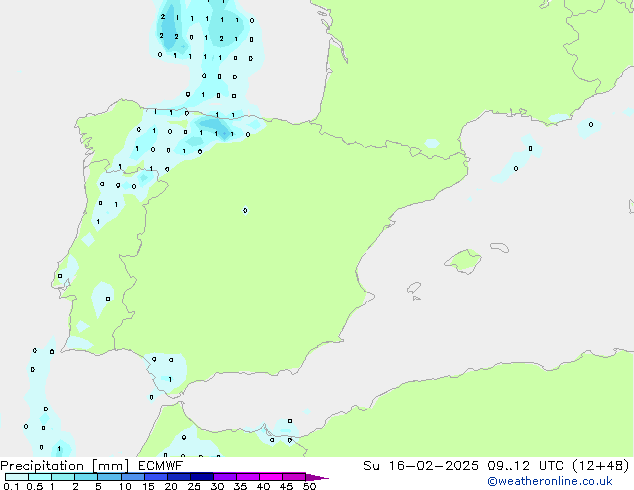Click the date '16-02-2025' text
Image resolution: width=634 pixels, height=490 pixels.
pyautogui.click(x=433, y=466)
